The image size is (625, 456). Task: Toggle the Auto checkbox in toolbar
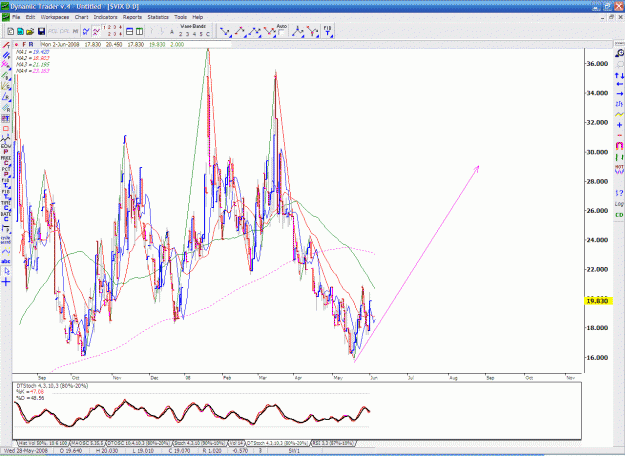[x=281, y=33]
